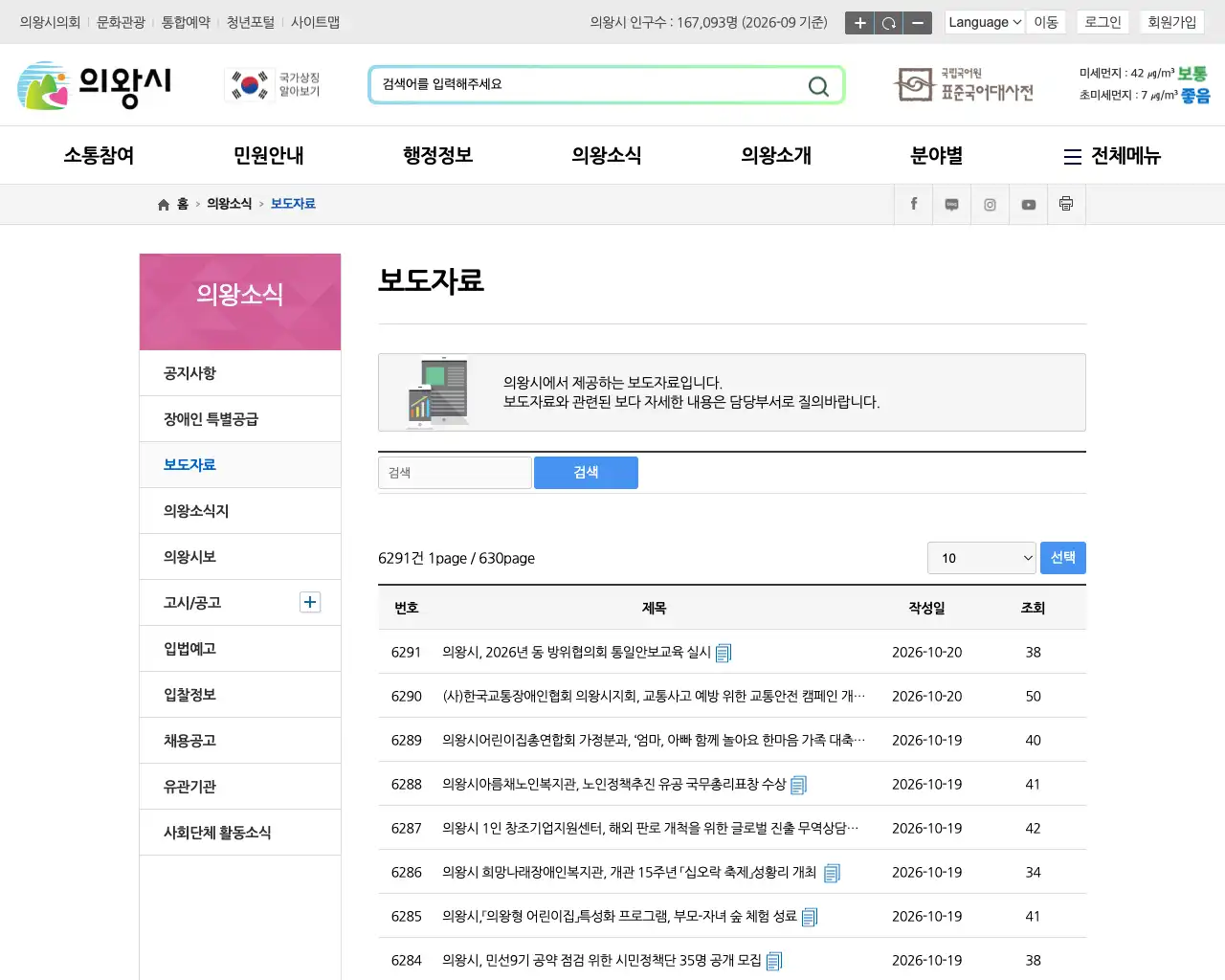This screenshot has width=1225, height=980.
Task: Reset font size with the refresh button
Action: tap(889, 23)
